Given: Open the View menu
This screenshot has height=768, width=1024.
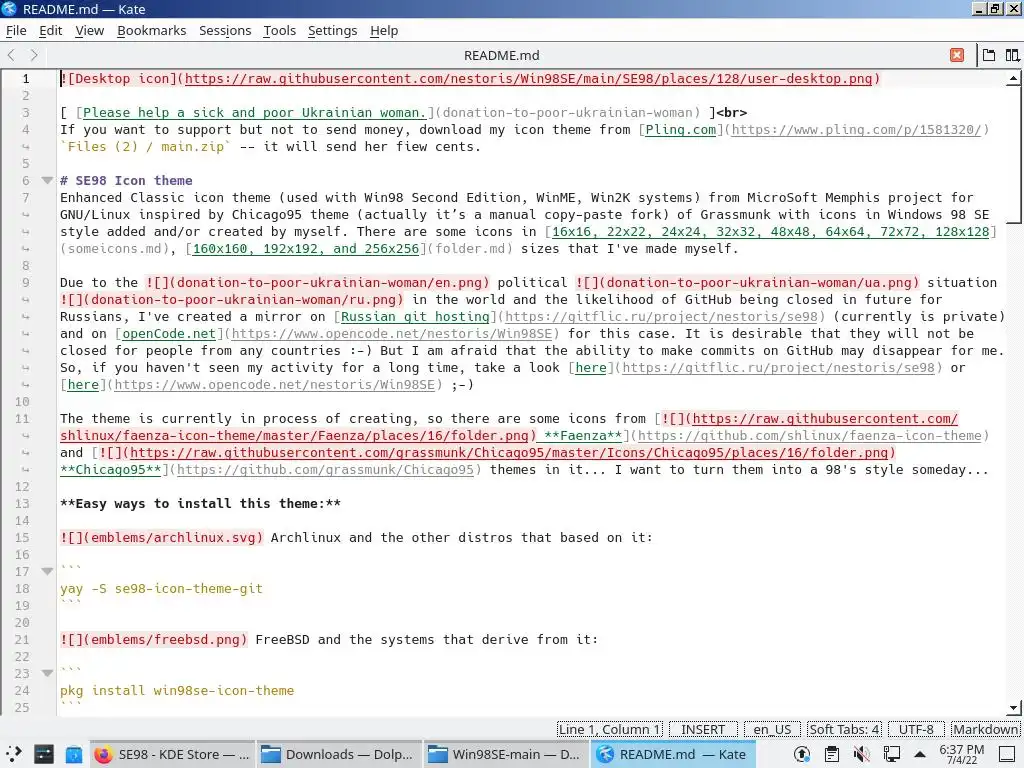Looking at the screenshot, I should pyautogui.click(x=89, y=31).
